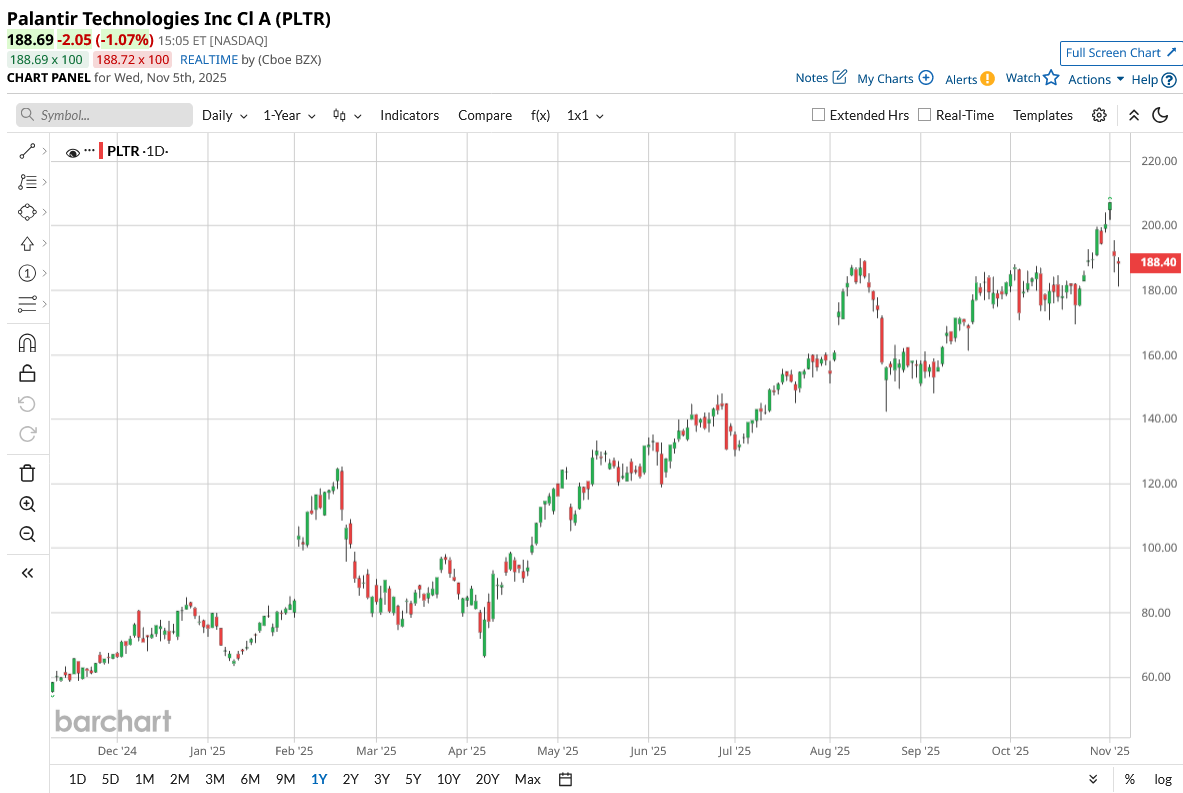Enable the Extended Hrs checkbox
This screenshot has height=793, width=1183.
point(819,115)
